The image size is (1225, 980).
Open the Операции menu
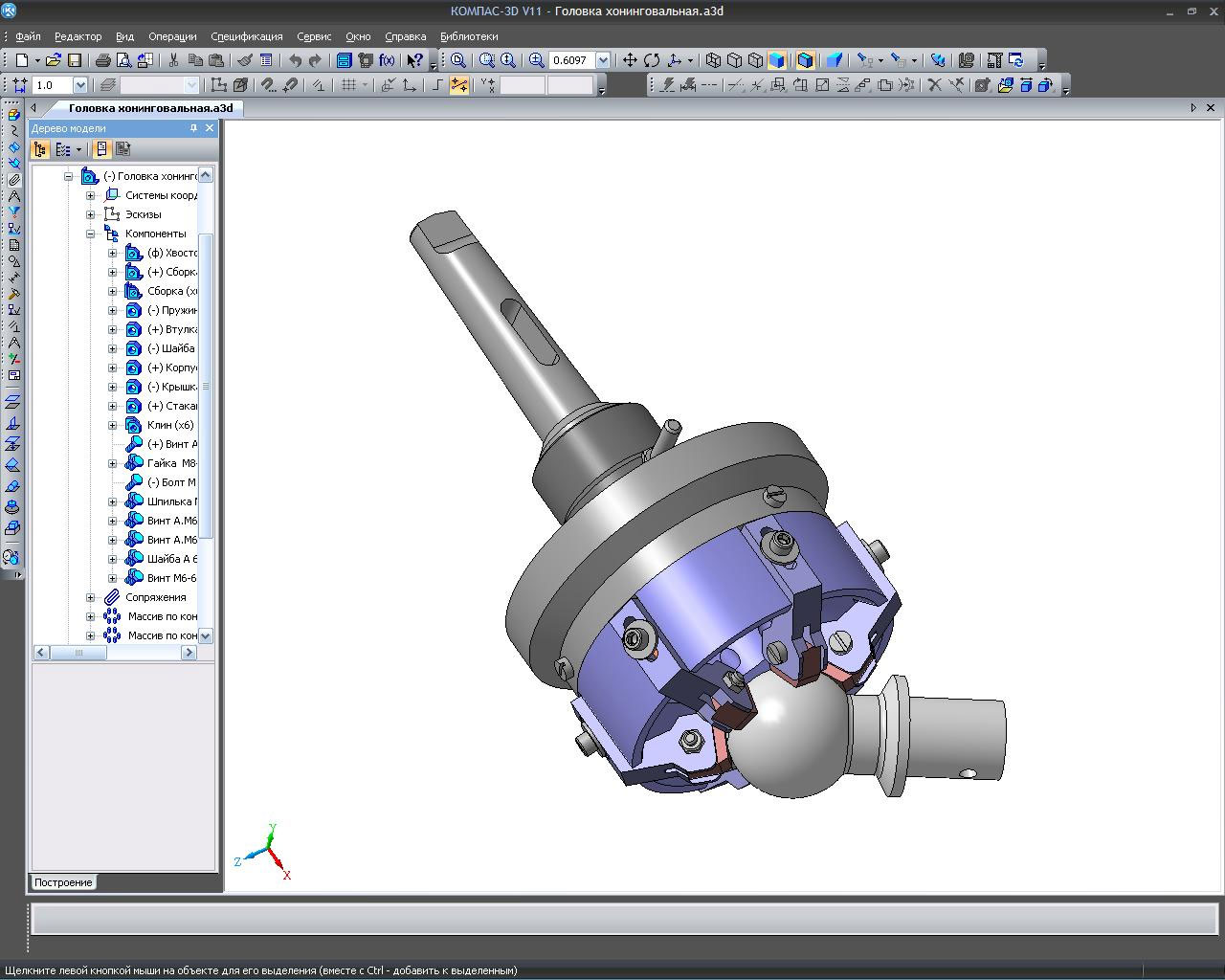(x=172, y=36)
